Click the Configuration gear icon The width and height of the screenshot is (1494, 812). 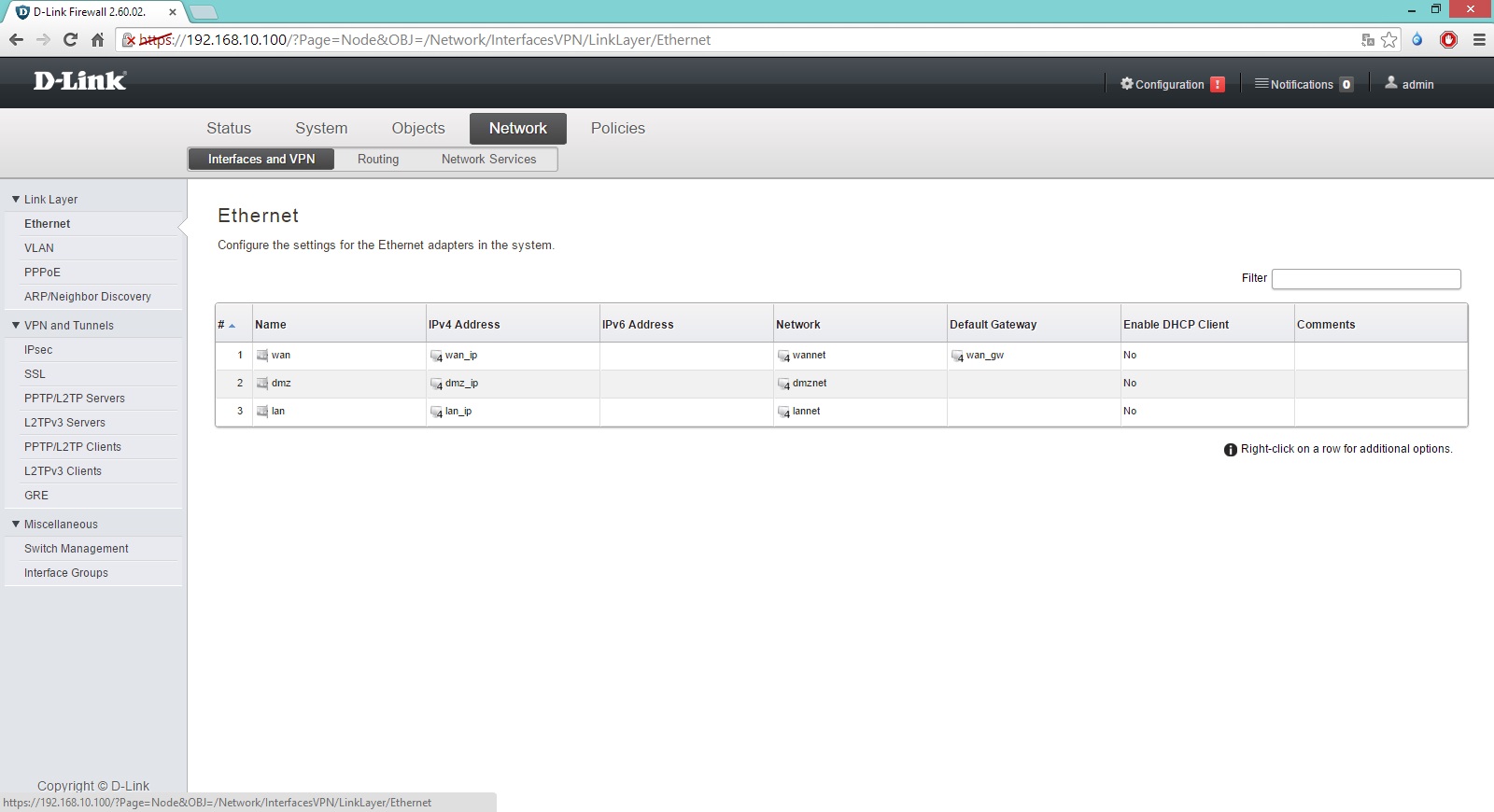click(x=1126, y=84)
